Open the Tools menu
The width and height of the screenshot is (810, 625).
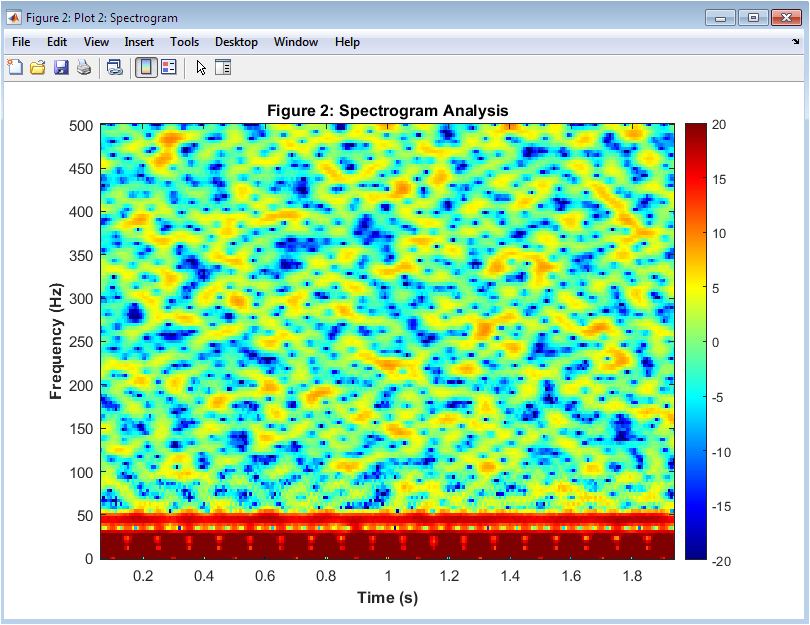coord(184,42)
